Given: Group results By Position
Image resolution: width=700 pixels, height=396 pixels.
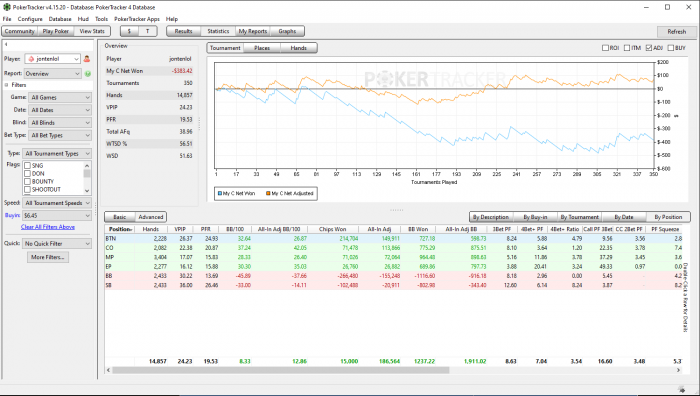Looking at the screenshot, I should point(668,217).
